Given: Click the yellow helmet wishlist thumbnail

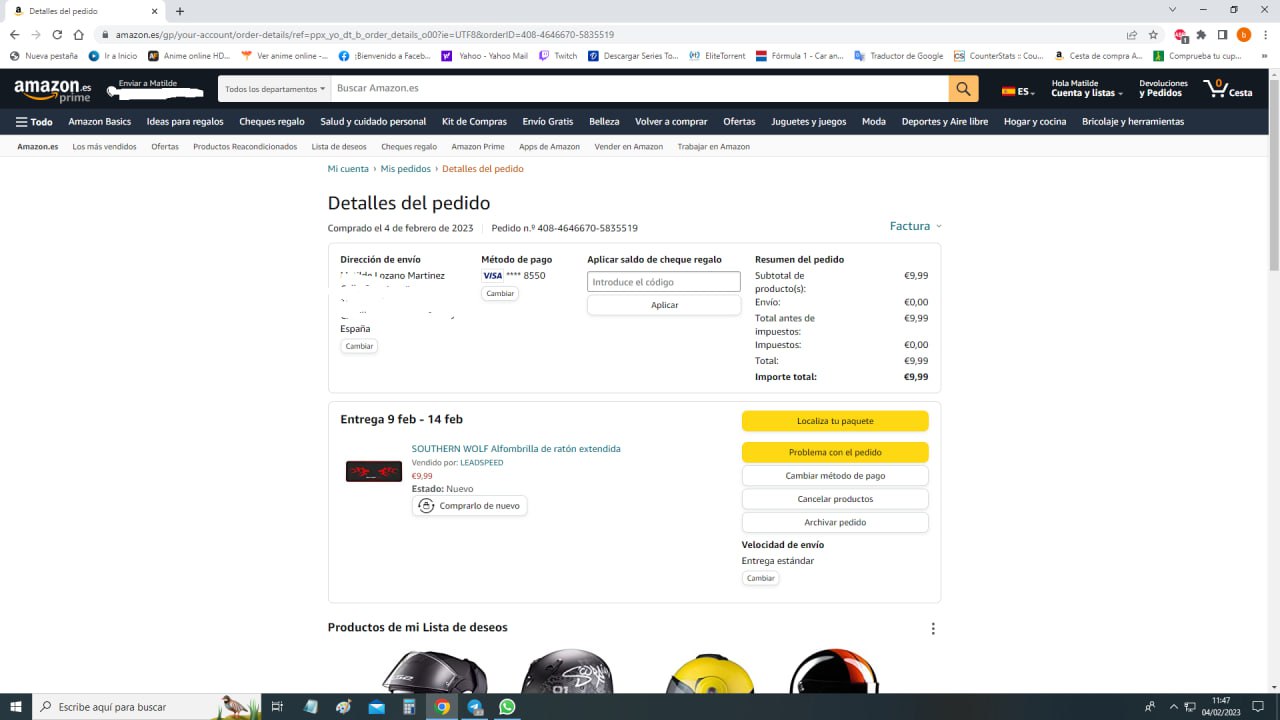Looking at the screenshot, I should coord(710,673).
